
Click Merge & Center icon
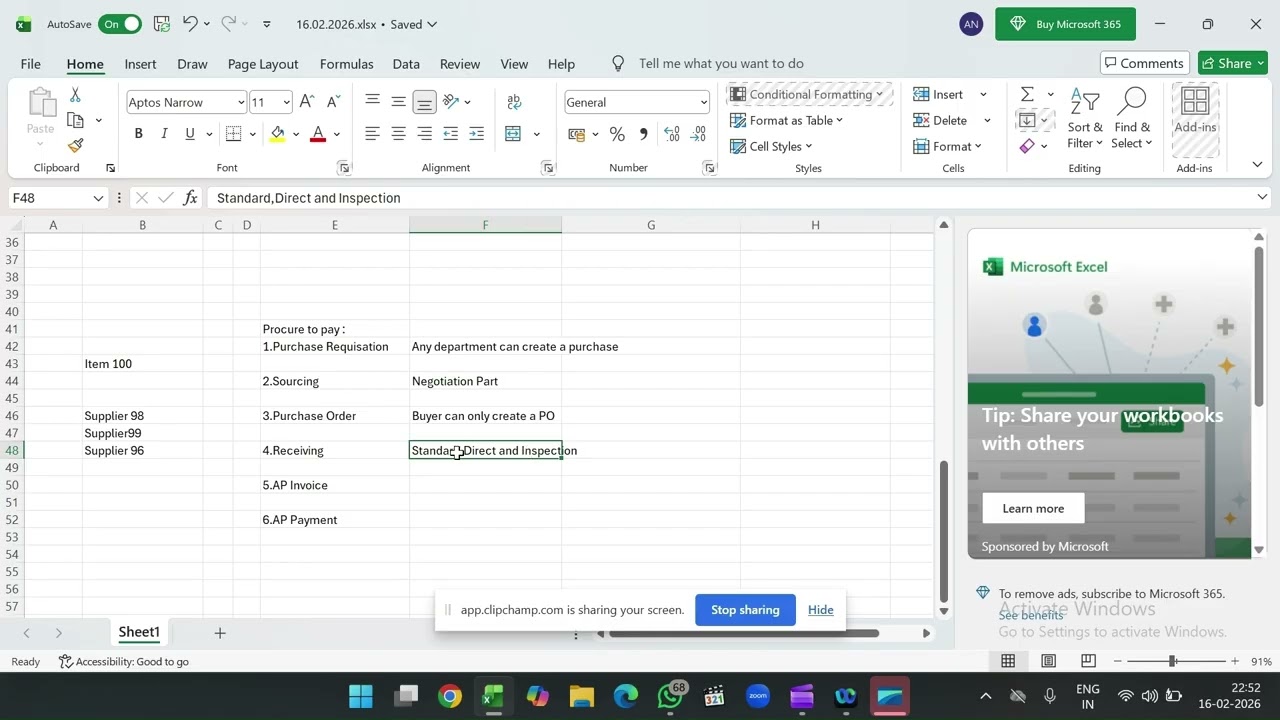point(513,133)
